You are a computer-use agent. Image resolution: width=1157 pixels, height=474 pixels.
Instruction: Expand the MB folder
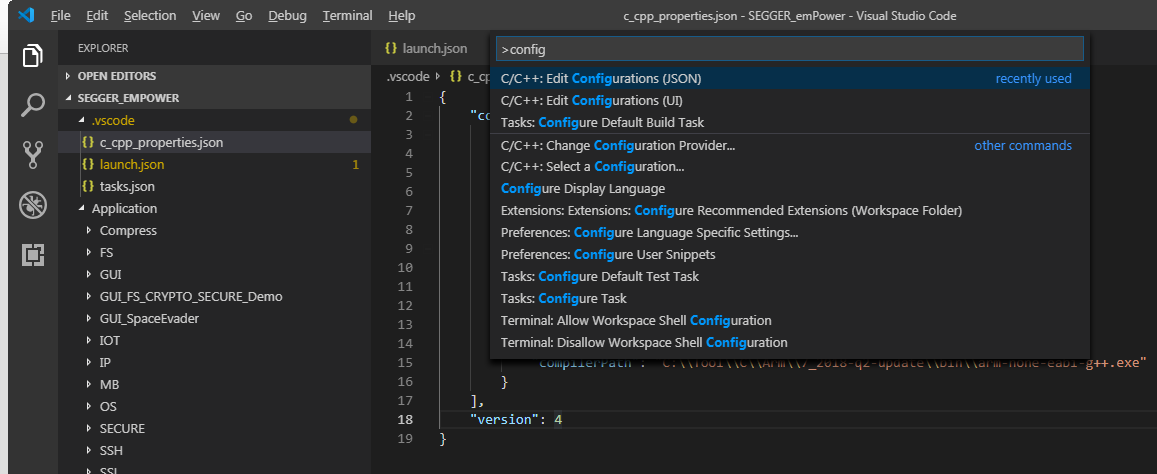[x=214, y=385]
